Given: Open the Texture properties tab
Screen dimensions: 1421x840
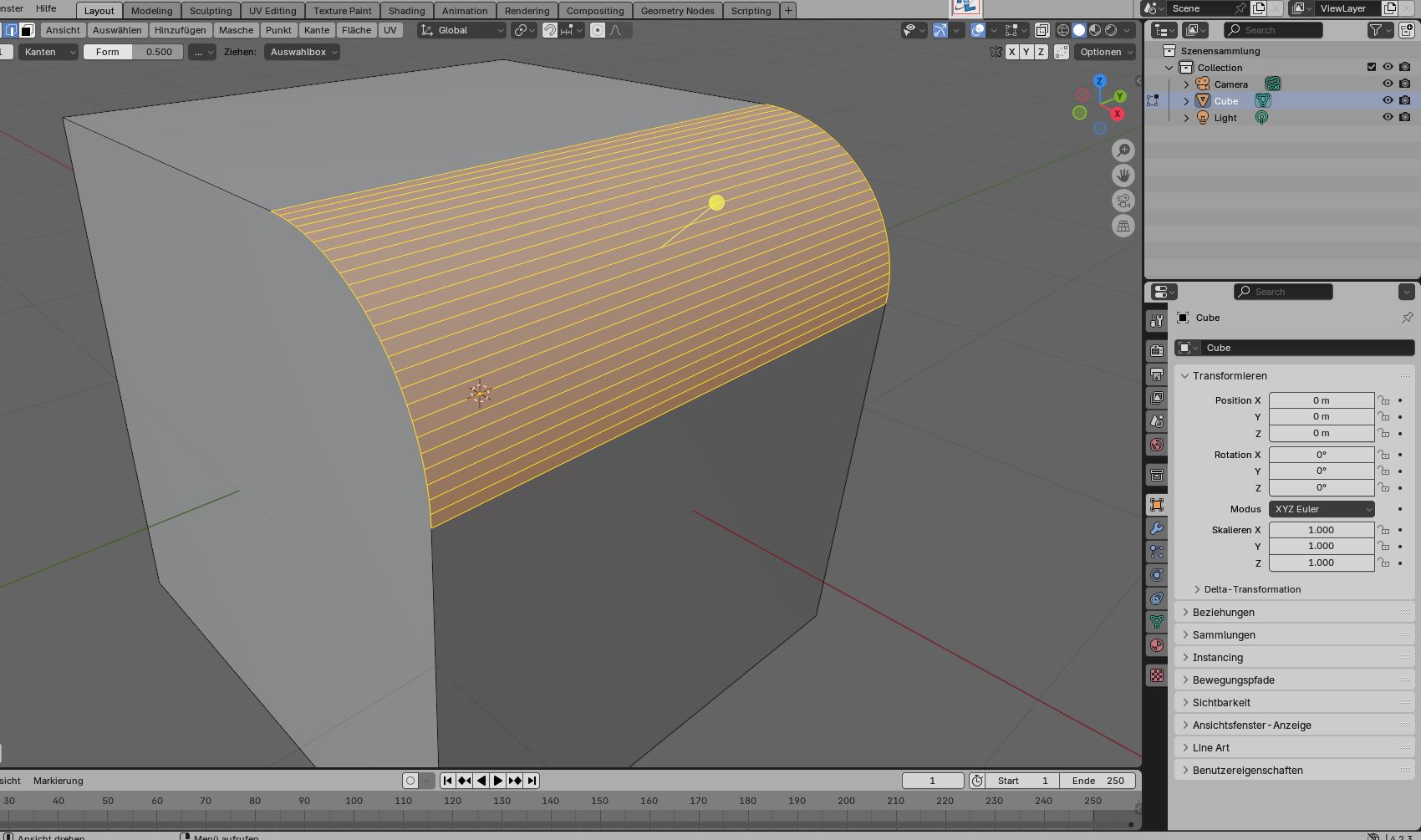Looking at the screenshot, I should 1157,675.
